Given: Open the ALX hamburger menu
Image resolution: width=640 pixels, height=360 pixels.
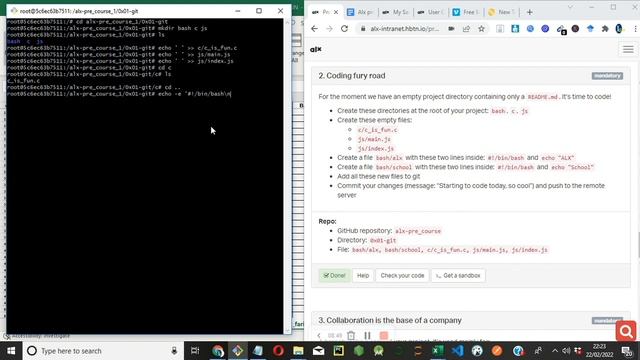Looking at the screenshot, I should click(628, 49).
